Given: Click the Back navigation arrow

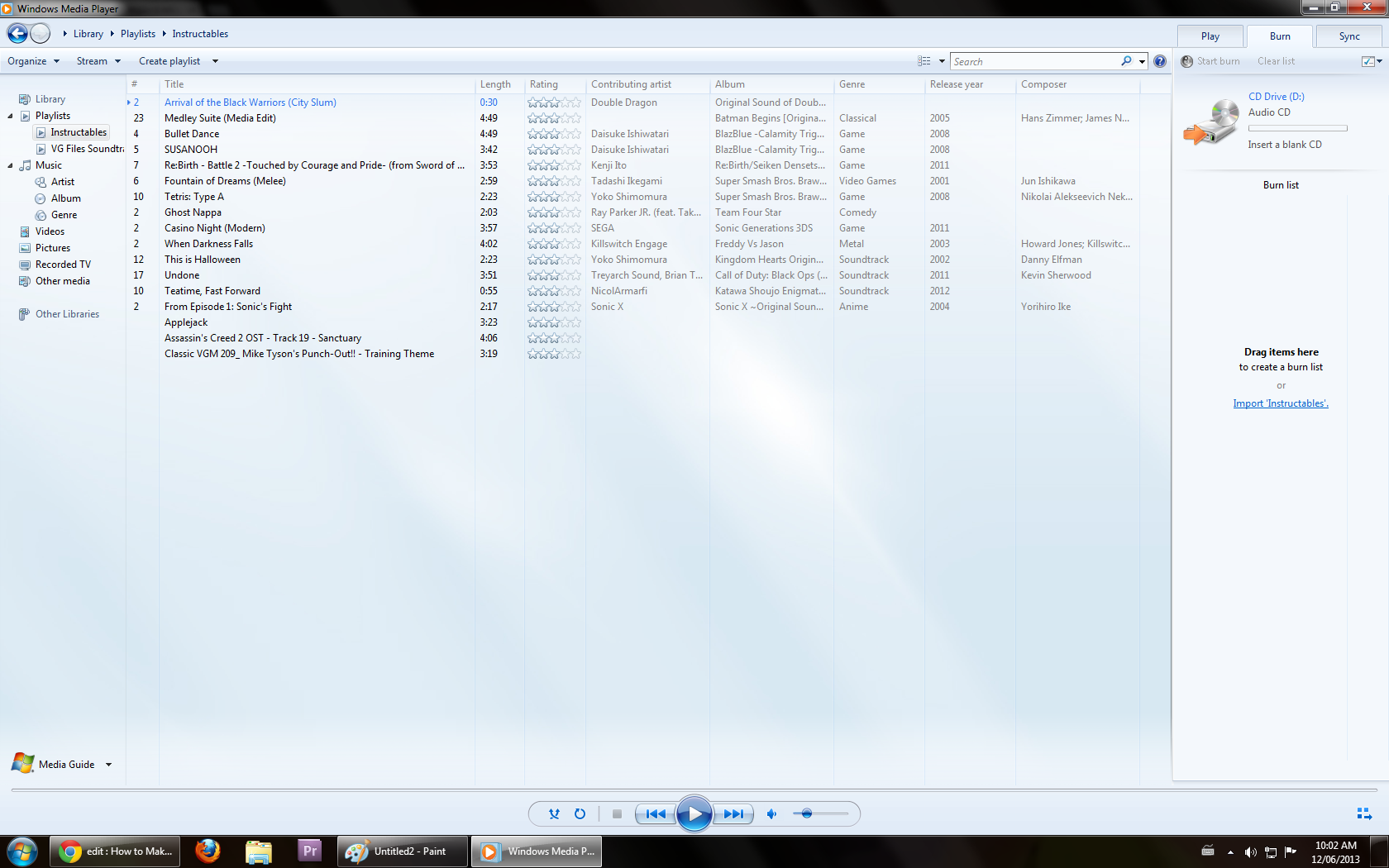Looking at the screenshot, I should (17, 34).
